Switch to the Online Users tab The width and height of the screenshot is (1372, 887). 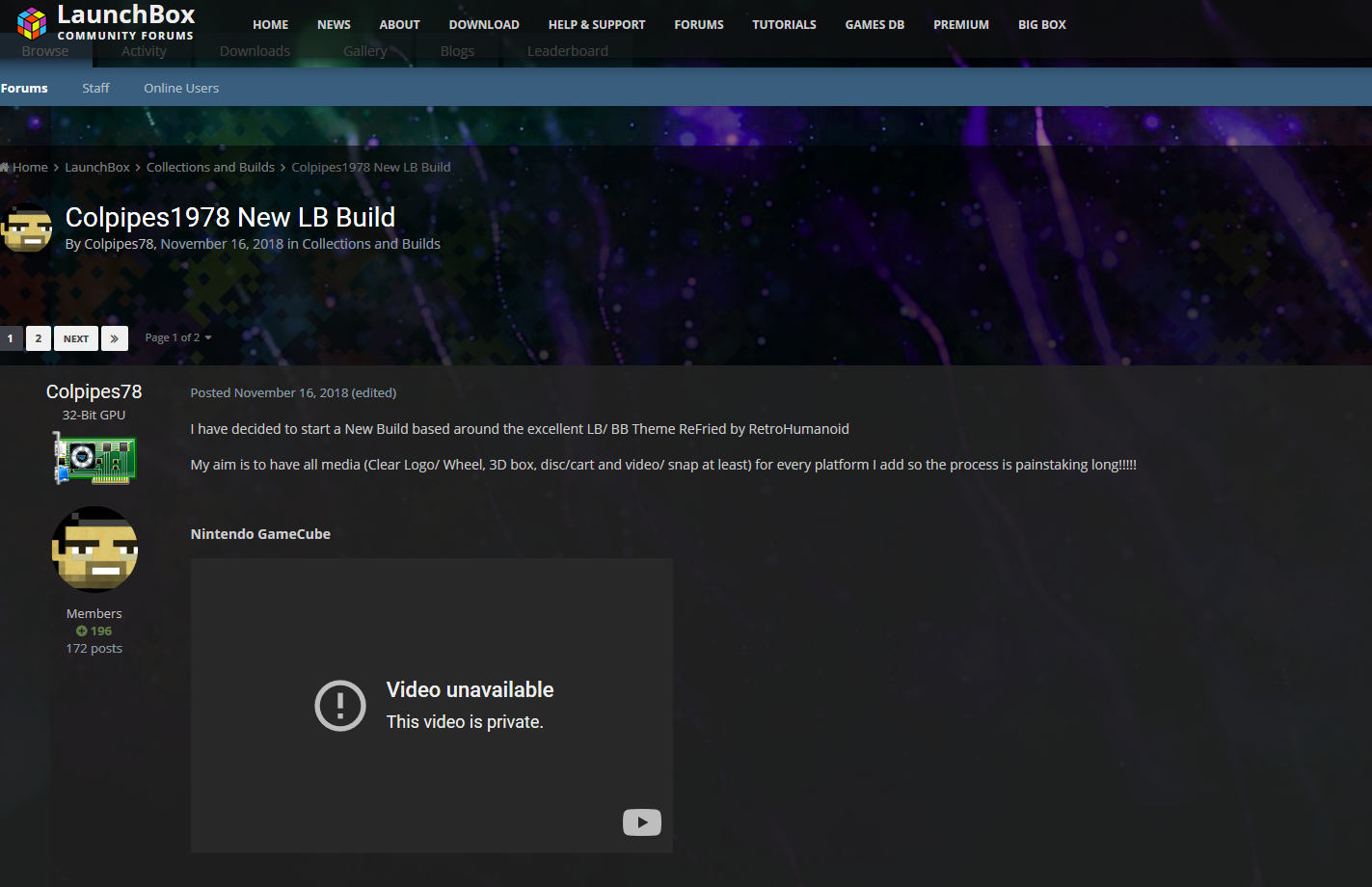click(181, 88)
